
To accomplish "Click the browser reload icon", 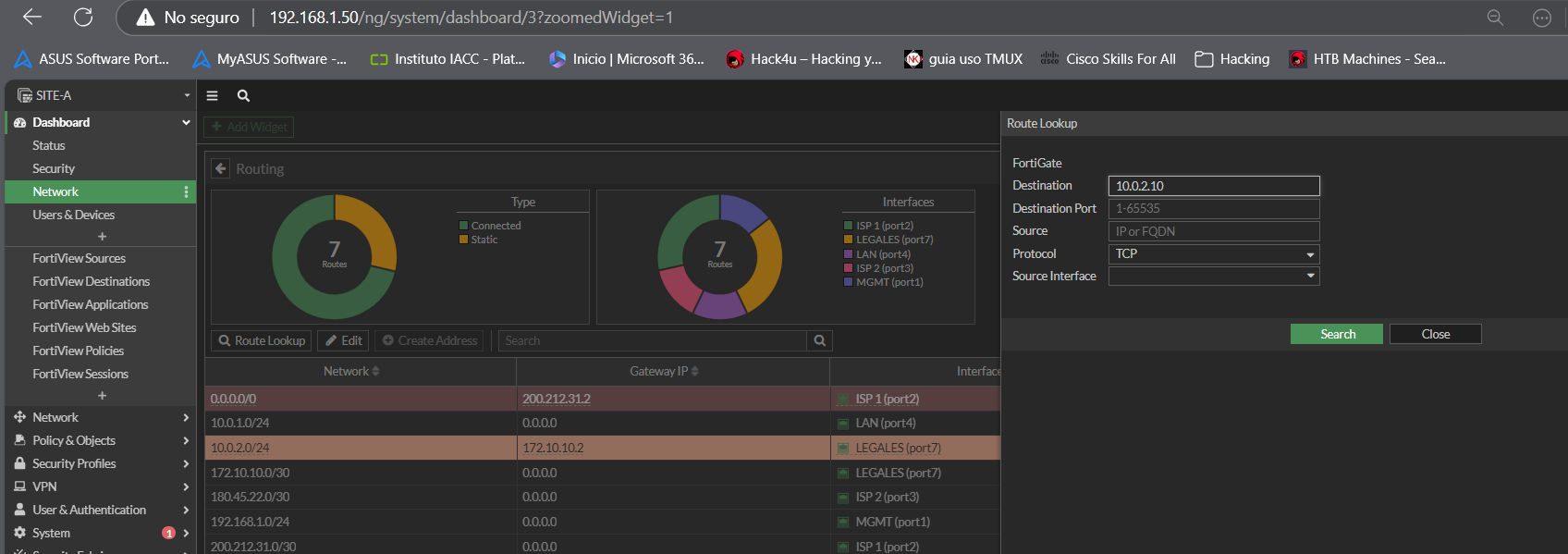I will coord(83,17).
